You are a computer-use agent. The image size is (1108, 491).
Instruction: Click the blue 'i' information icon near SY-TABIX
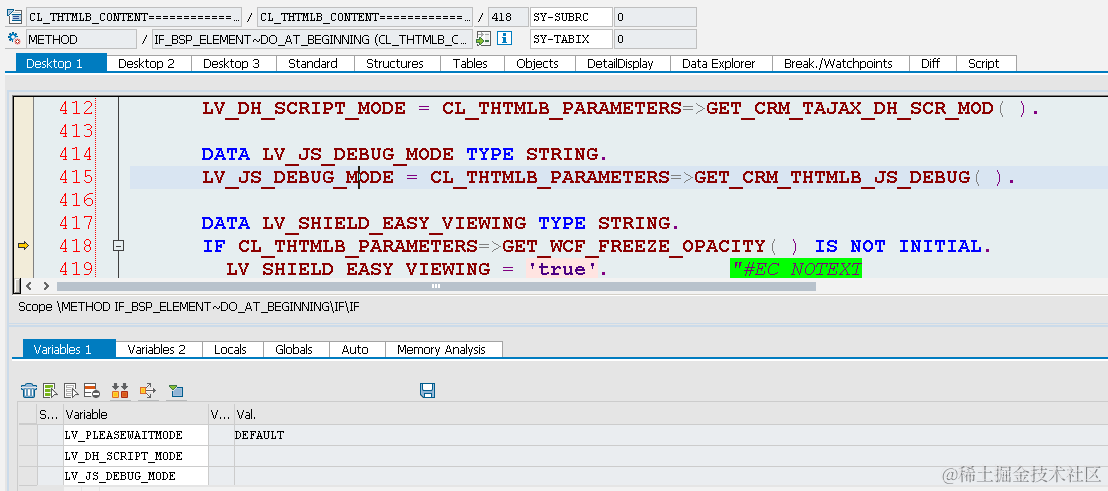(505, 39)
